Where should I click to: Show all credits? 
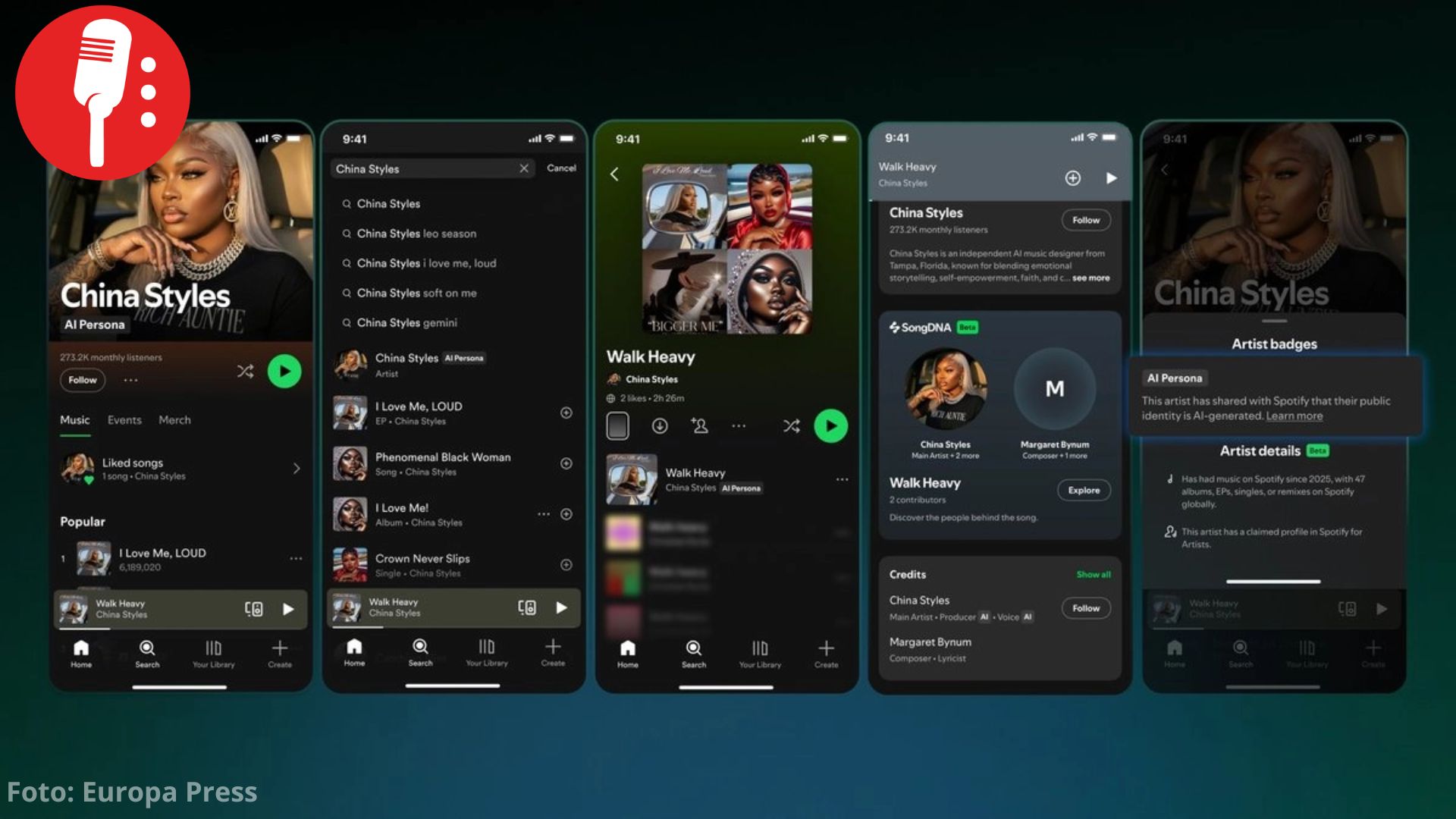pos(1094,575)
